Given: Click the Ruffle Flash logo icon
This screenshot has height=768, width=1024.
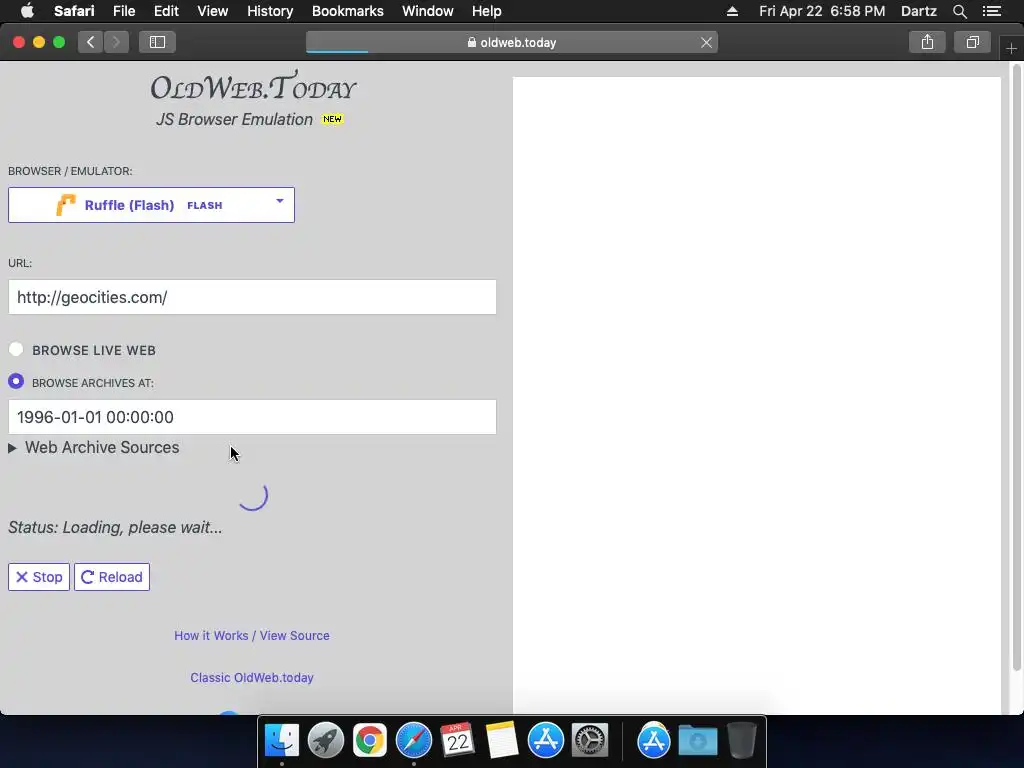Looking at the screenshot, I should (66, 205).
